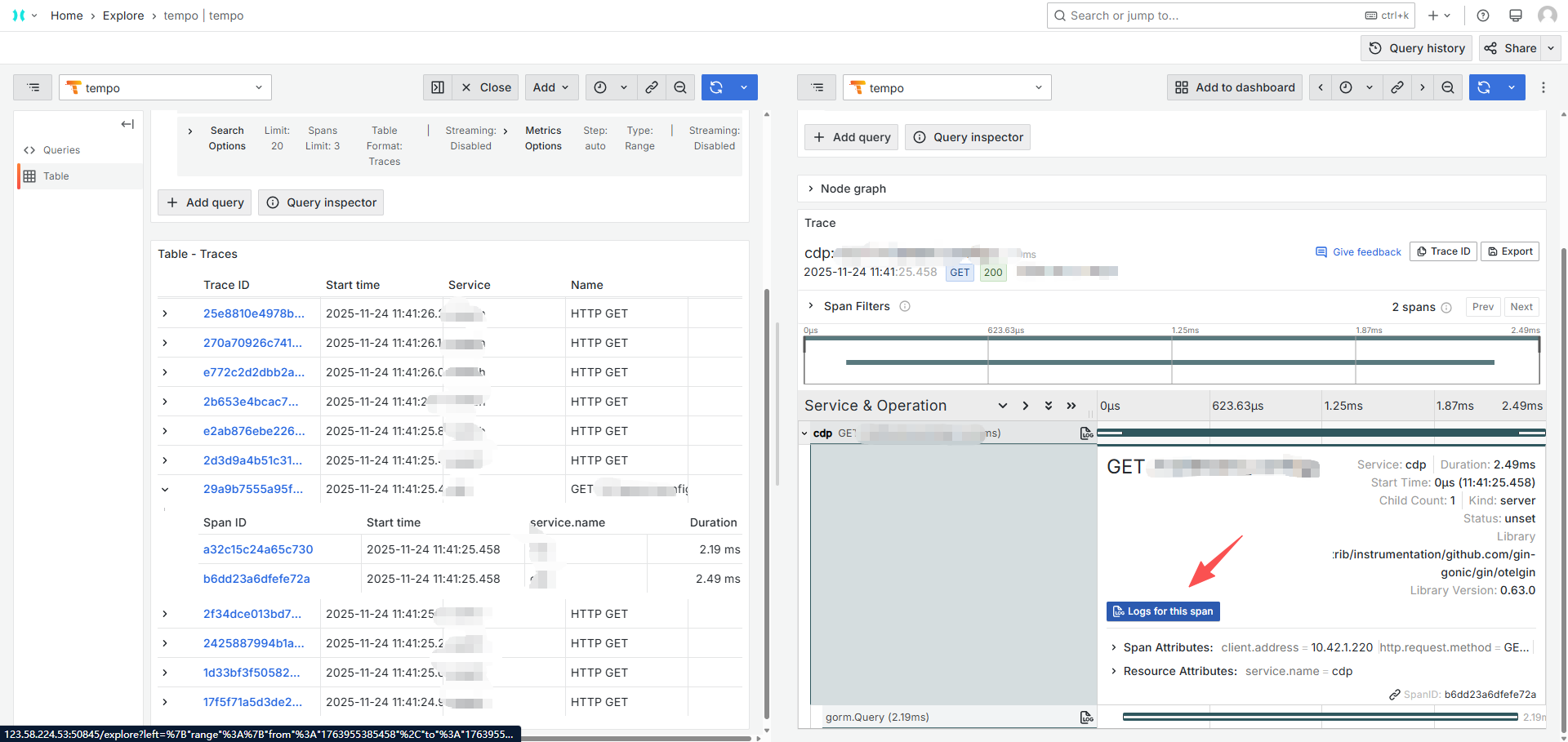Open the left tempo datasource dropdown

pyautogui.click(x=165, y=87)
